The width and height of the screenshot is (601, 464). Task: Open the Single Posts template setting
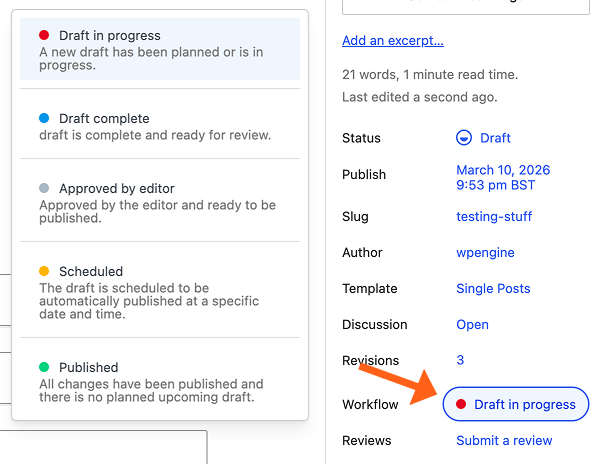[x=493, y=289]
